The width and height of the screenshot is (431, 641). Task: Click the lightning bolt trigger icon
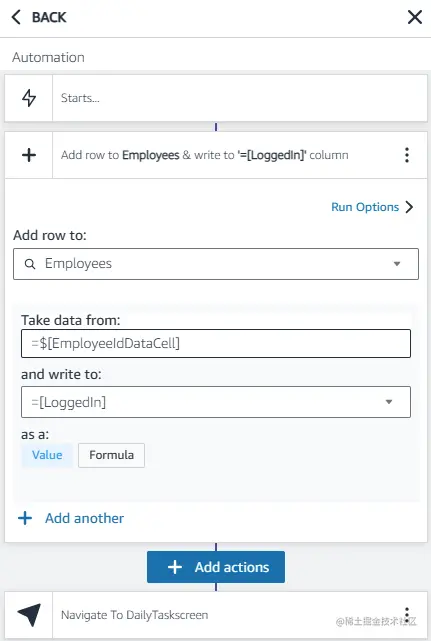point(29,98)
